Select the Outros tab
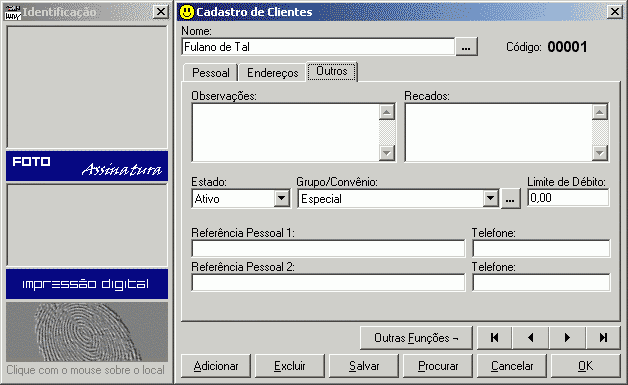Screen dimensions: 628x385 (332, 71)
